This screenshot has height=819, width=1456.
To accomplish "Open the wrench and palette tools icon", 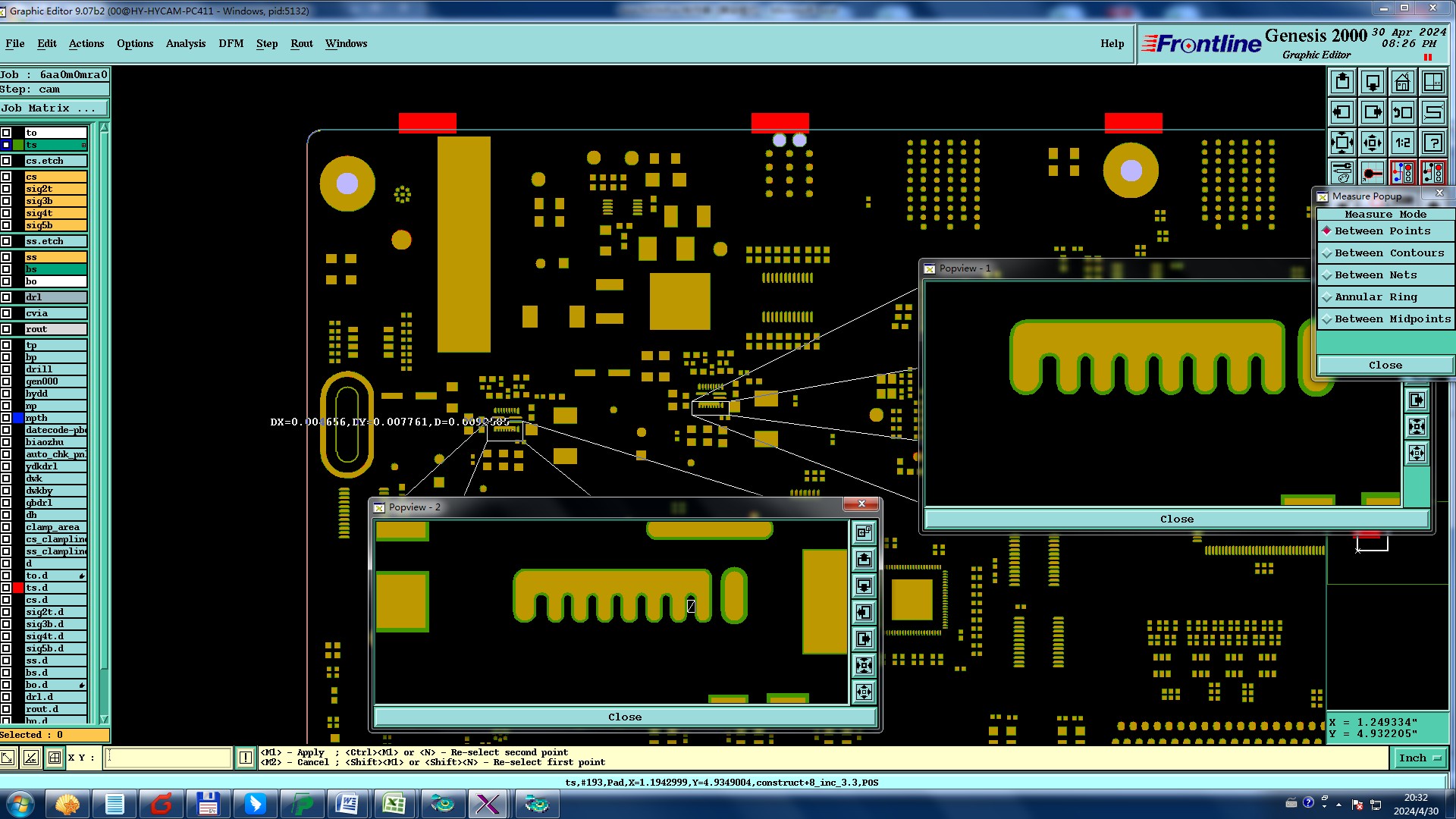I will pyautogui.click(x=1341, y=173).
